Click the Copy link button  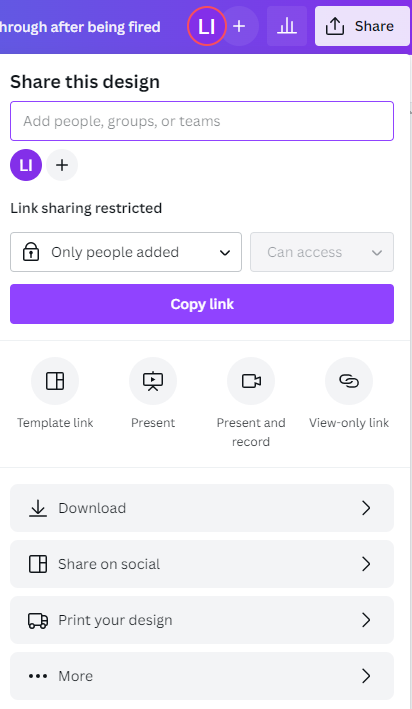tap(202, 304)
